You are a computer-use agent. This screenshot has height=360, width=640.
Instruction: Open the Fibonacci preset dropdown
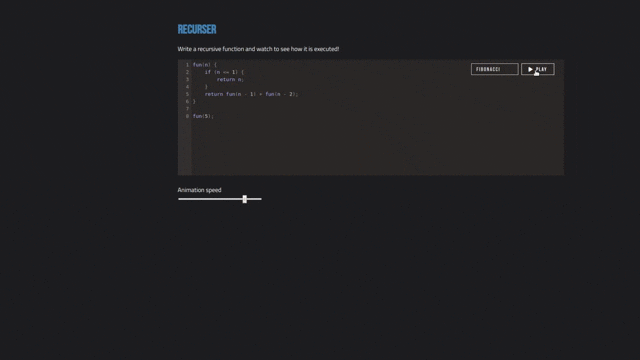pyautogui.click(x=495, y=69)
